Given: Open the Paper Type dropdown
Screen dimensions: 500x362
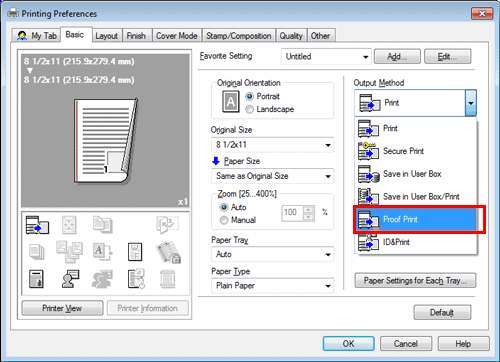Looking at the screenshot, I should [x=272, y=286].
